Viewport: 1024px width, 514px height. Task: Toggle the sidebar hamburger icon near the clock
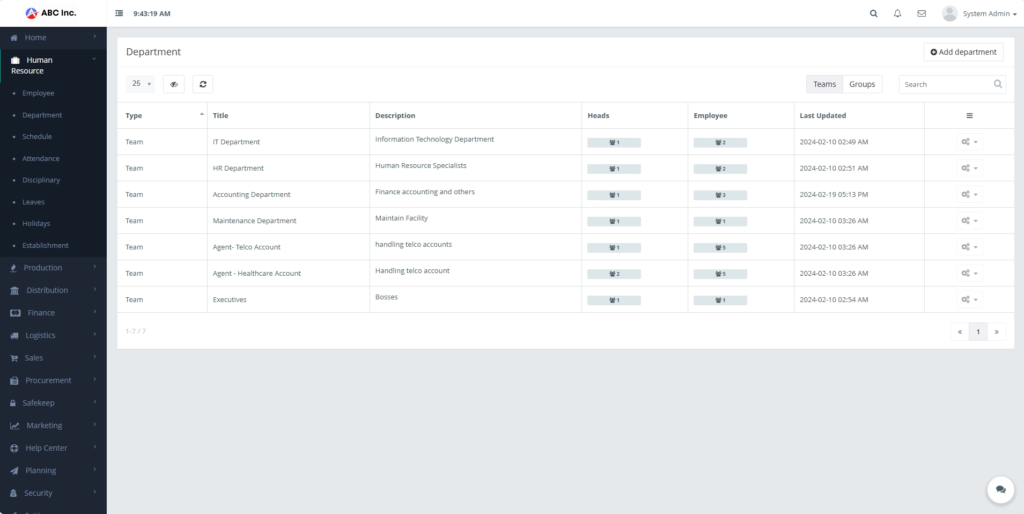[119, 13]
